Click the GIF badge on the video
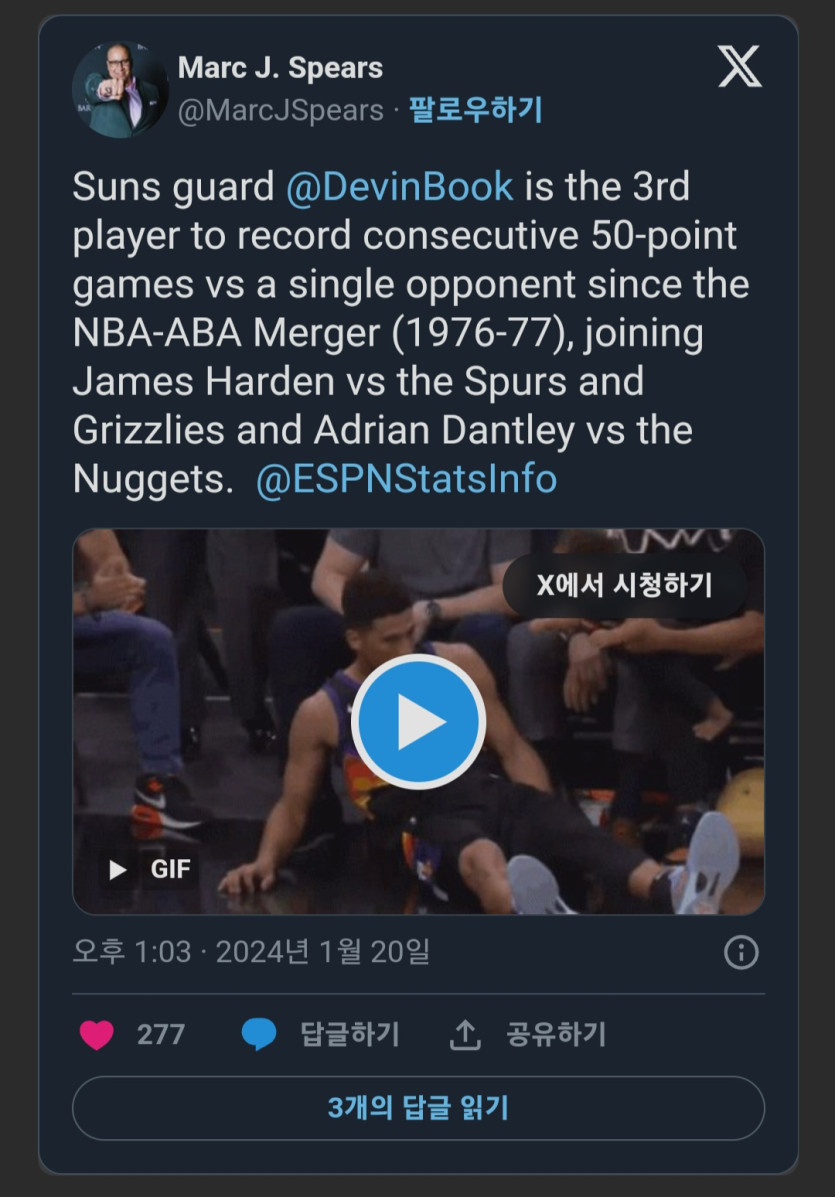The image size is (835, 1197). pos(150,869)
